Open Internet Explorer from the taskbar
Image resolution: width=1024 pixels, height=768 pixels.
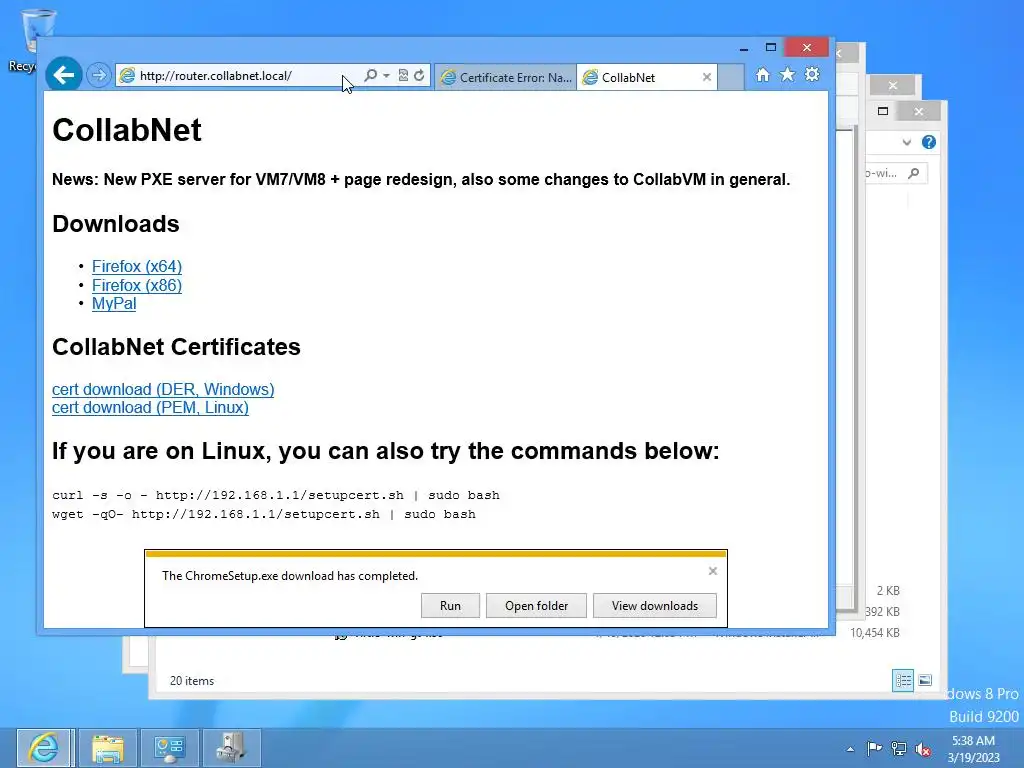pos(44,748)
